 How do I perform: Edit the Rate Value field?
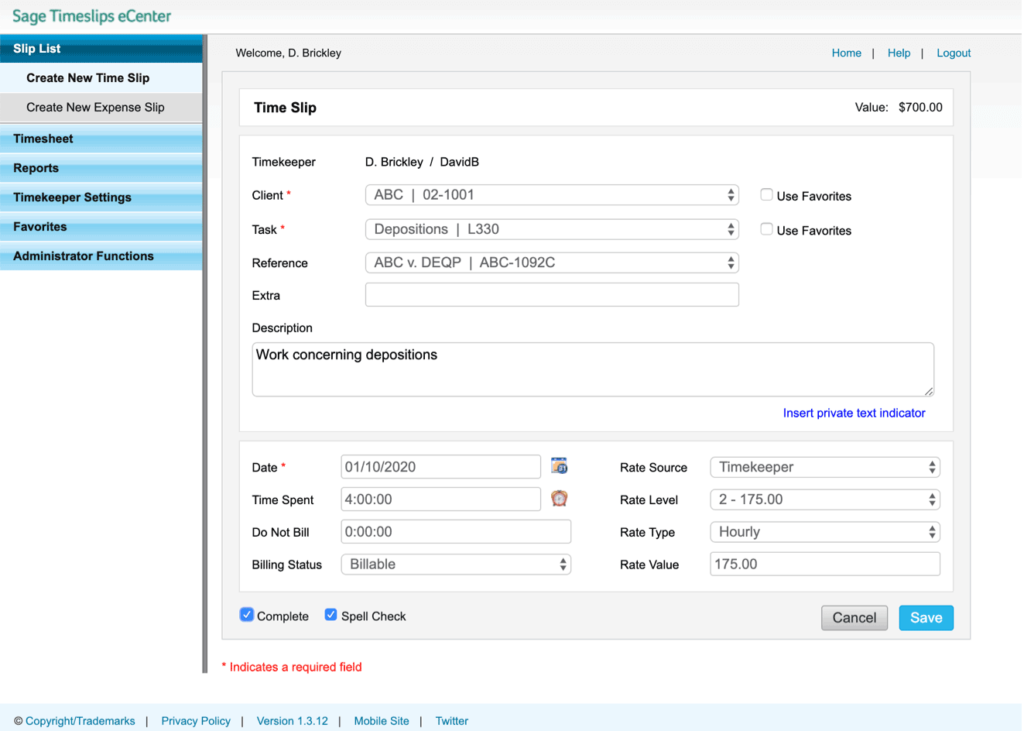click(824, 564)
